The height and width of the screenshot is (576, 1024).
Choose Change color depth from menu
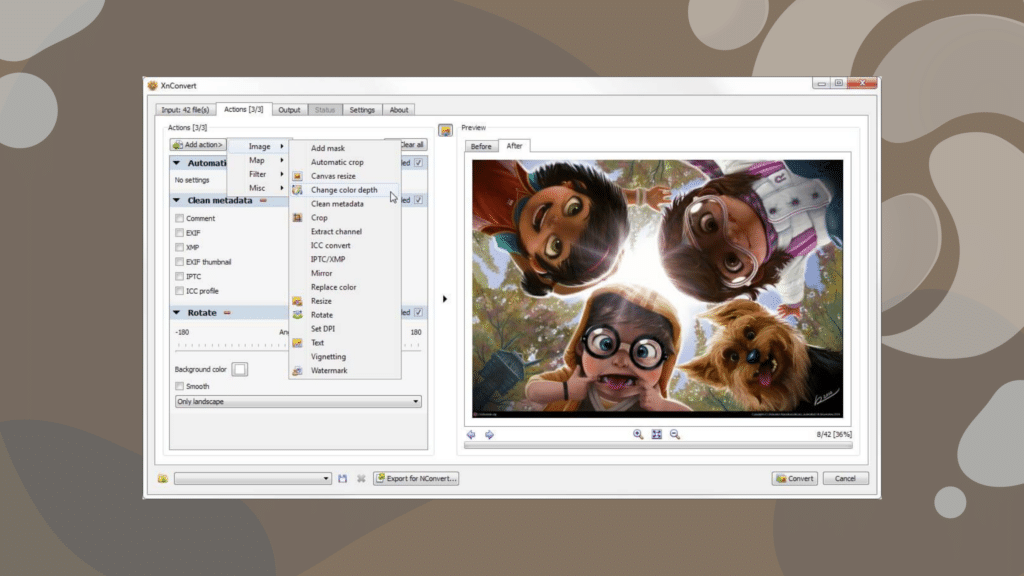(343, 190)
